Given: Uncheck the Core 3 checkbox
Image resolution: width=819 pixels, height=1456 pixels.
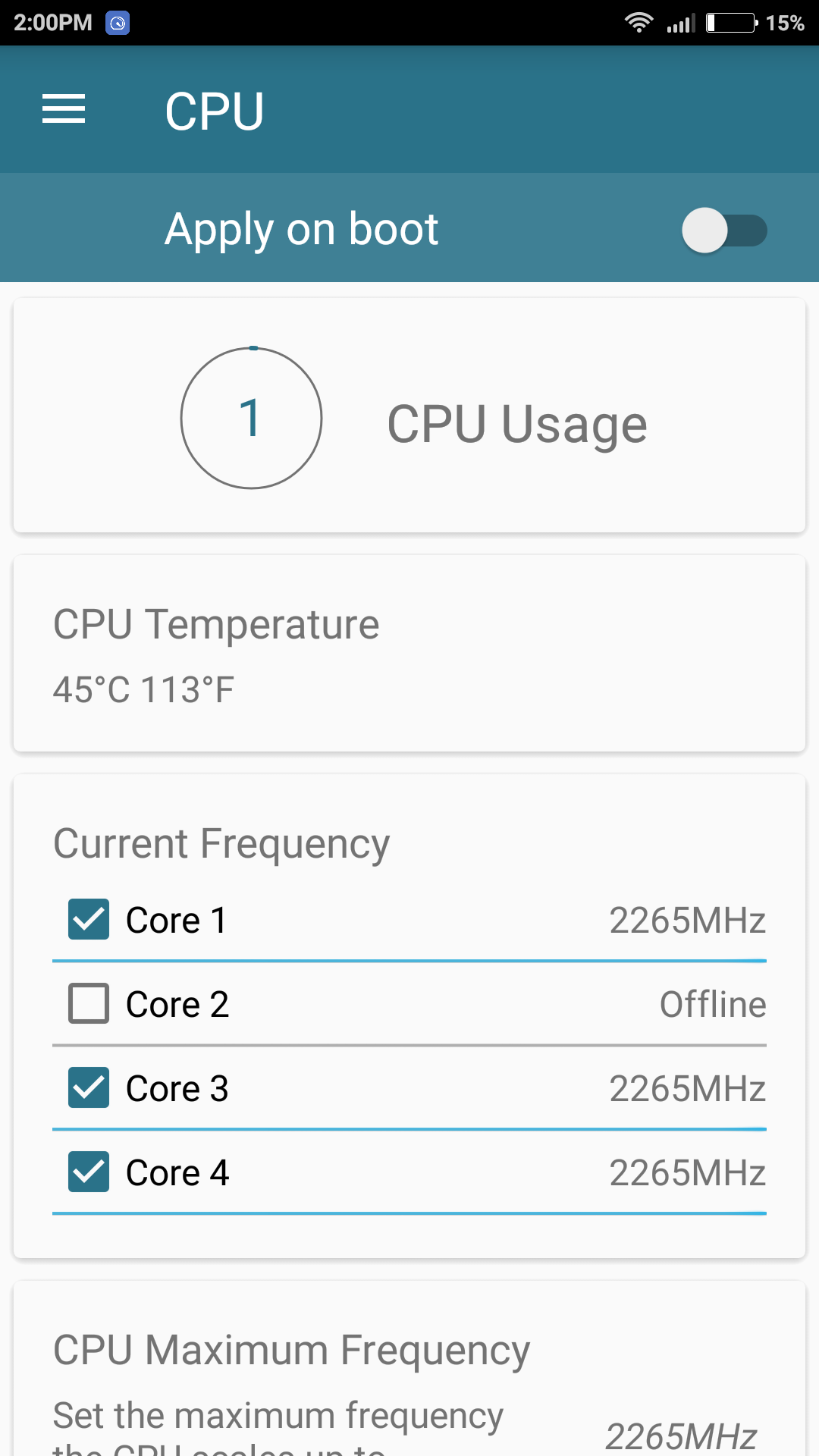Looking at the screenshot, I should coord(89,1087).
